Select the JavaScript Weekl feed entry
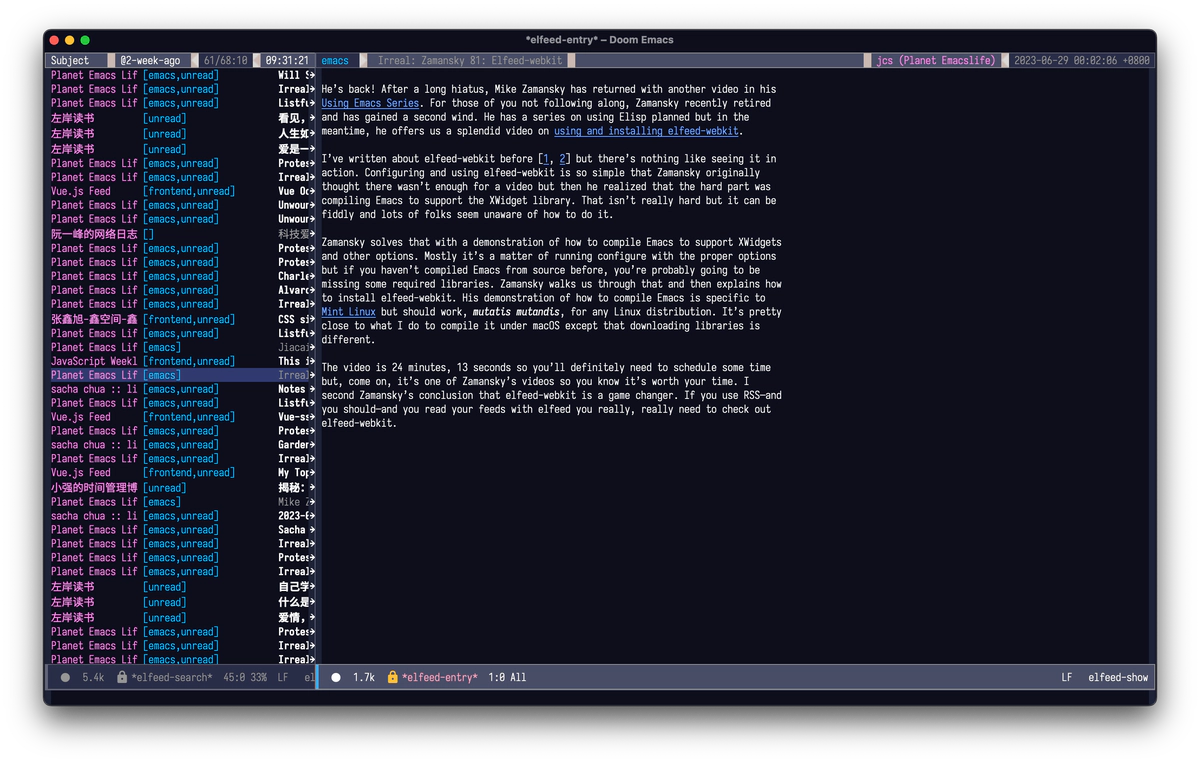Image resolution: width=1200 pixels, height=763 pixels. [x=94, y=361]
